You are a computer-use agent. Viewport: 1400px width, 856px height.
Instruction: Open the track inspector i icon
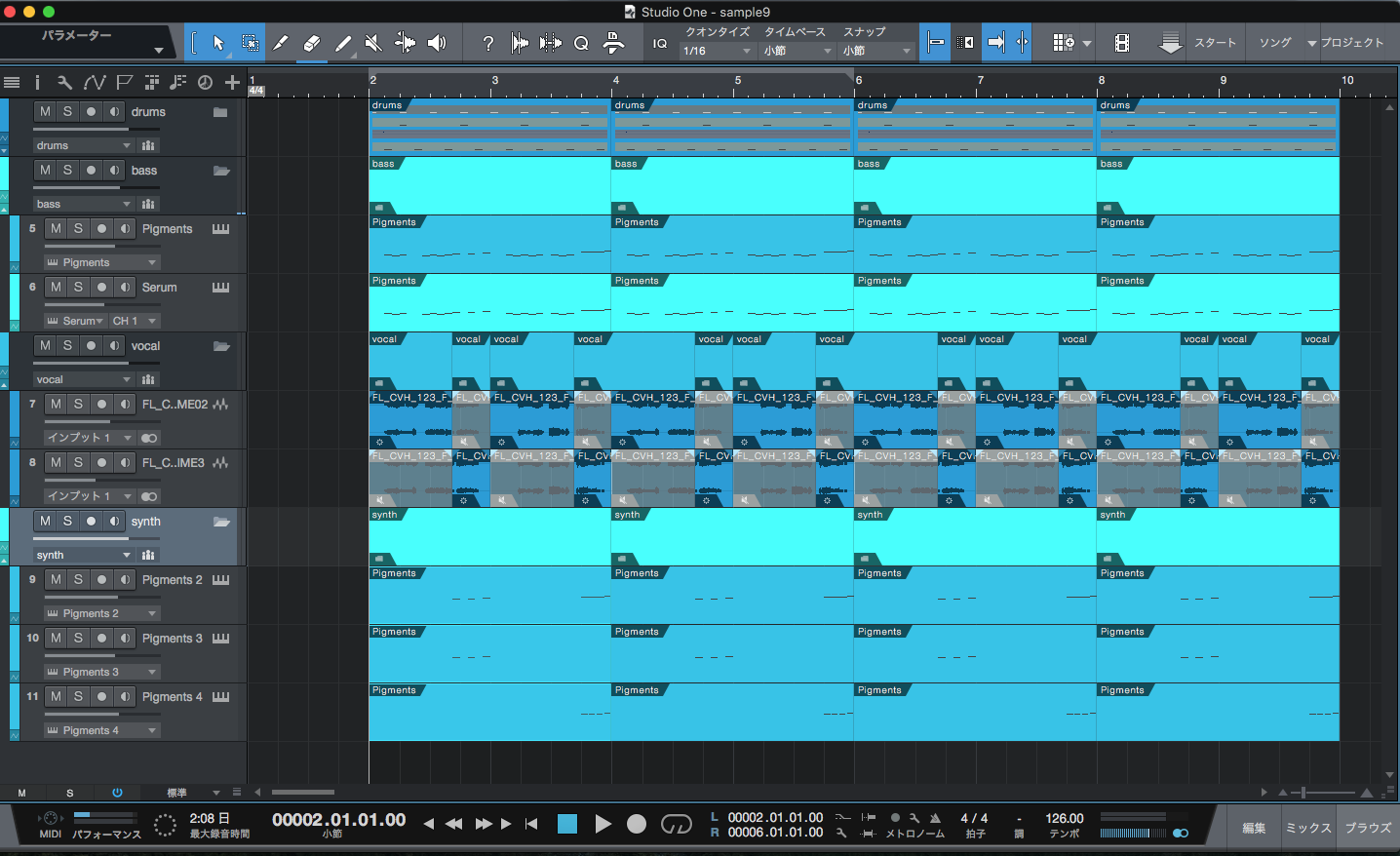click(x=37, y=83)
